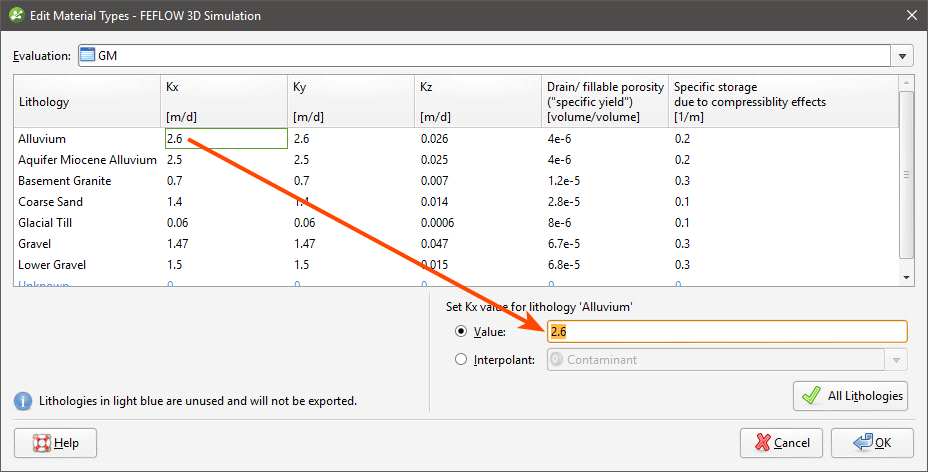Open the Evaluation dropdown arrow
The image size is (928, 472).
coord(904,57)
